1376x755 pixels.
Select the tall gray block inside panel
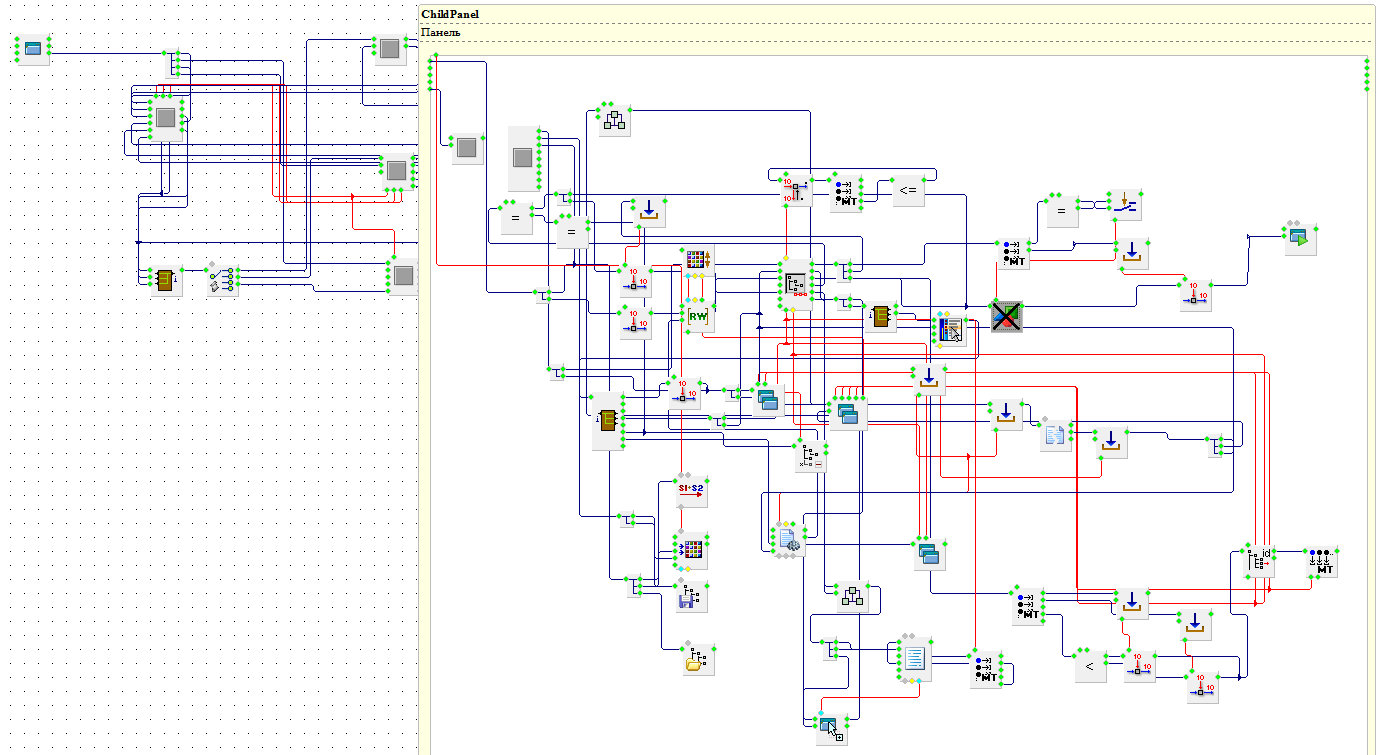tap(522, 158)
